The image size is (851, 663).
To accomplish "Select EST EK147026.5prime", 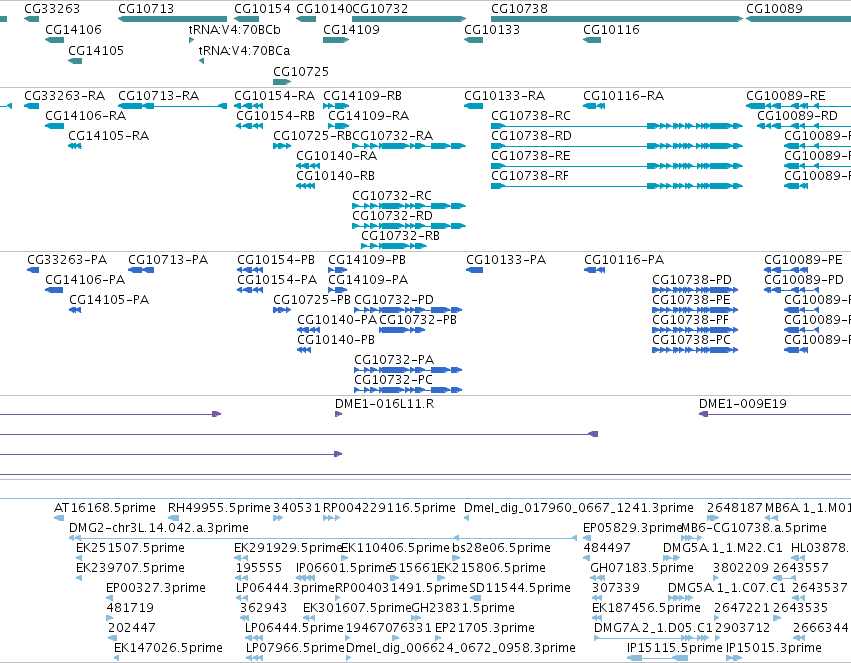I will coord(168,648).
